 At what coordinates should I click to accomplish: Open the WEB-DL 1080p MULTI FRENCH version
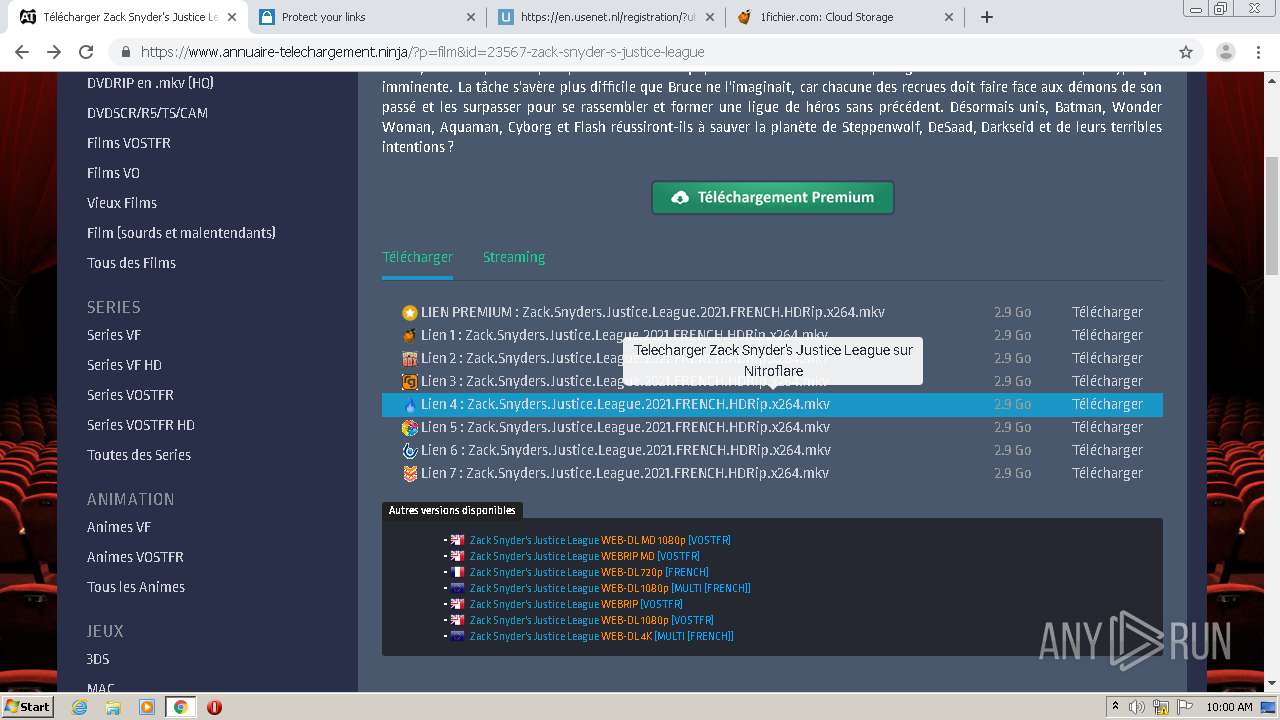tap(610, 588)
